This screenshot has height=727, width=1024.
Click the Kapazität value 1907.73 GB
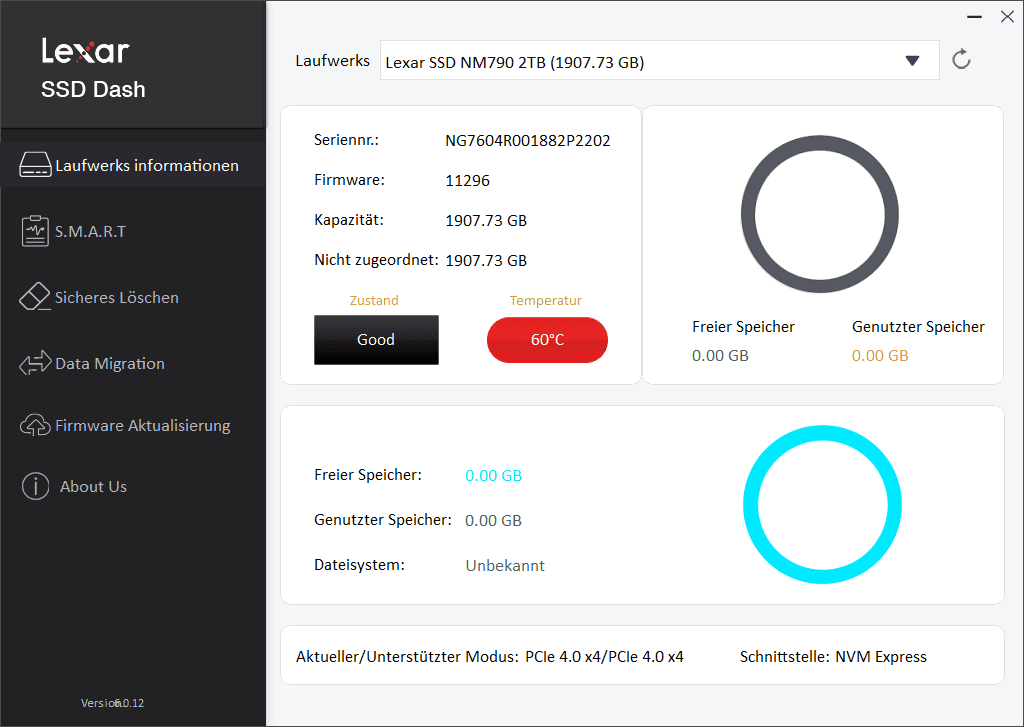click(486, 221)
